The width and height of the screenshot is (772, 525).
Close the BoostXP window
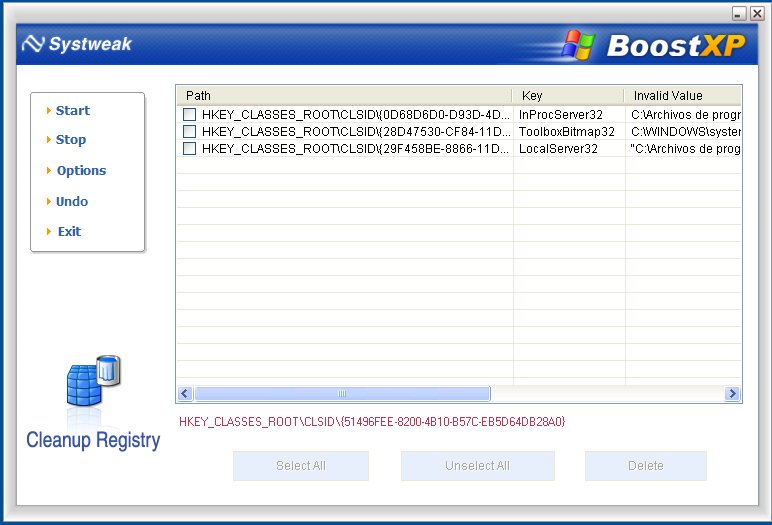(x=757, y=13)
